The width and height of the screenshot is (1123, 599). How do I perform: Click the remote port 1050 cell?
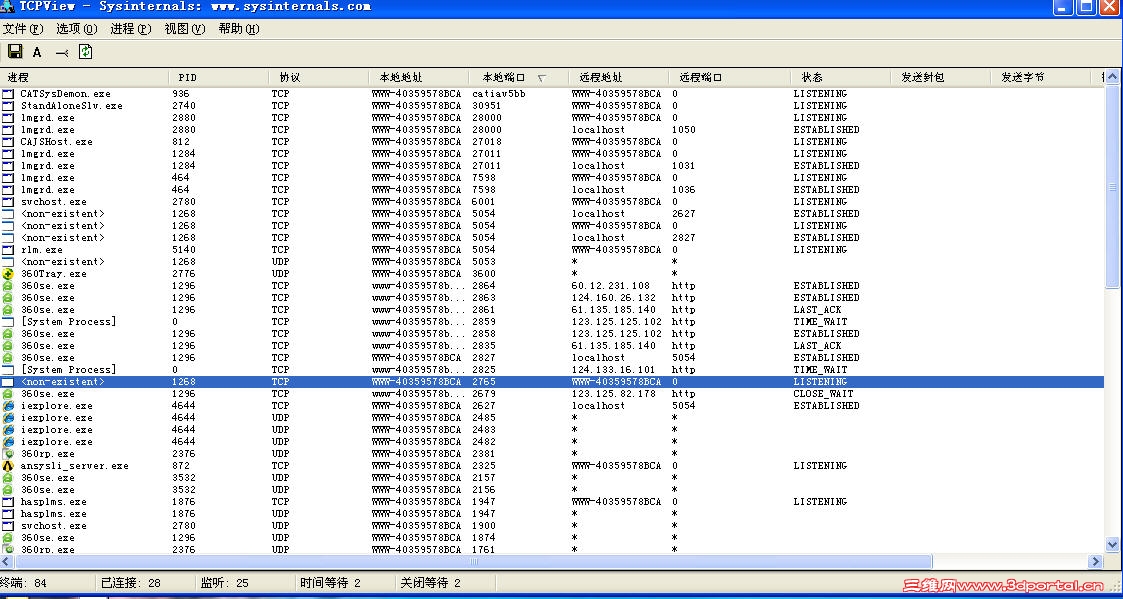(x=684, y=130)
